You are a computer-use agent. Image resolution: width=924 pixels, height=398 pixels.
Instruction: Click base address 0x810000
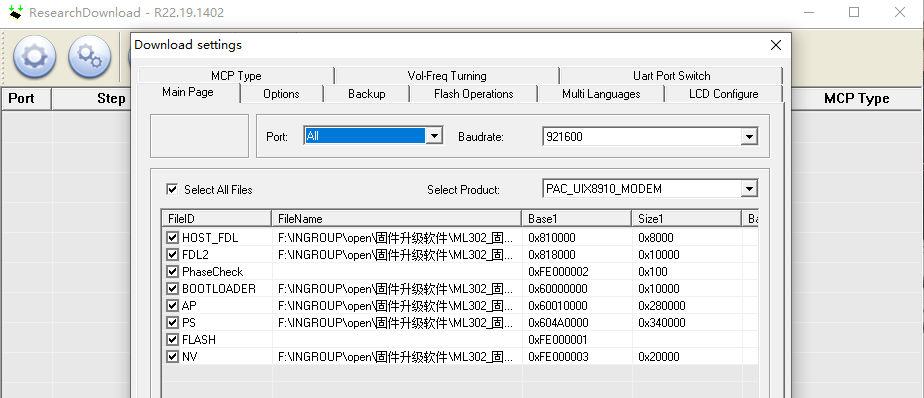click(x=552, y=238)
